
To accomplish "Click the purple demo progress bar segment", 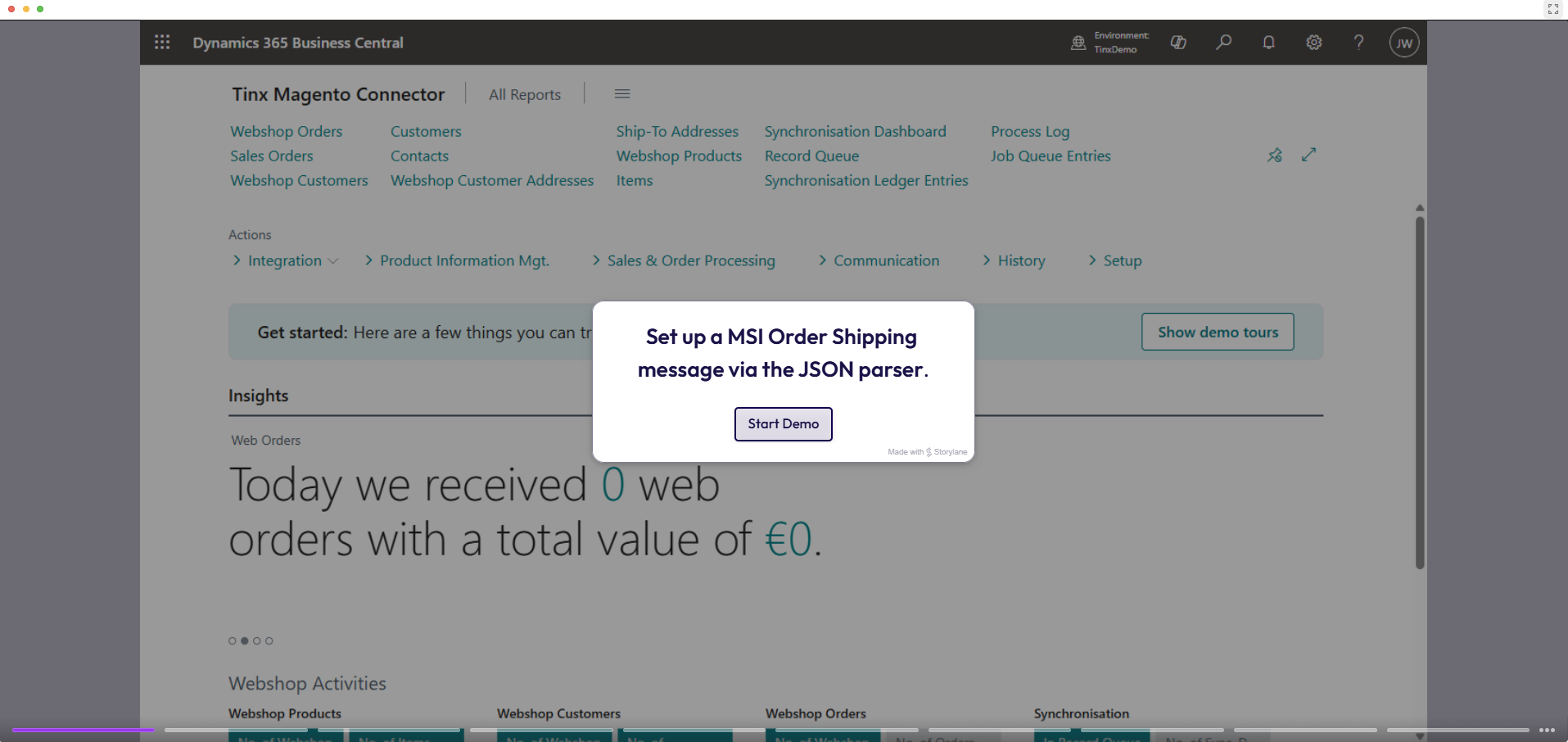I will pos(83,730).
